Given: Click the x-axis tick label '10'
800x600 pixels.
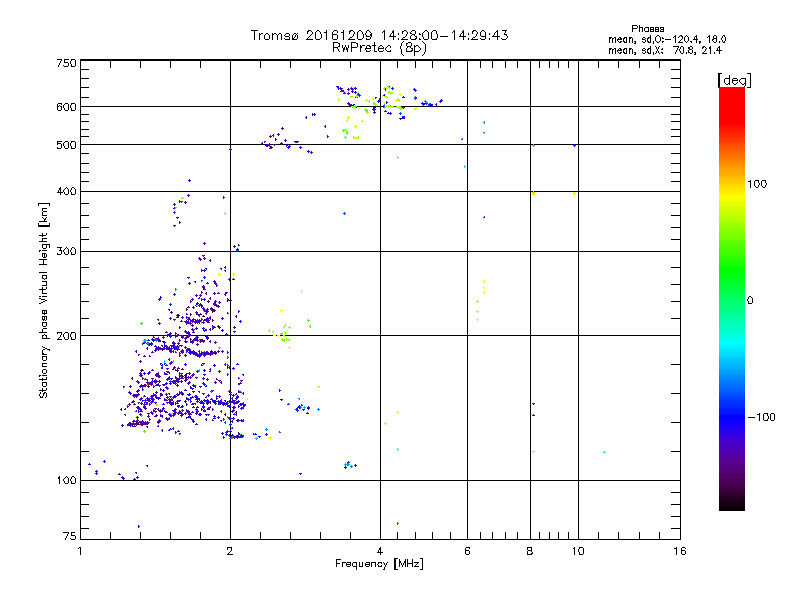Looking at the screenshot, I should (x=578, y=551).
